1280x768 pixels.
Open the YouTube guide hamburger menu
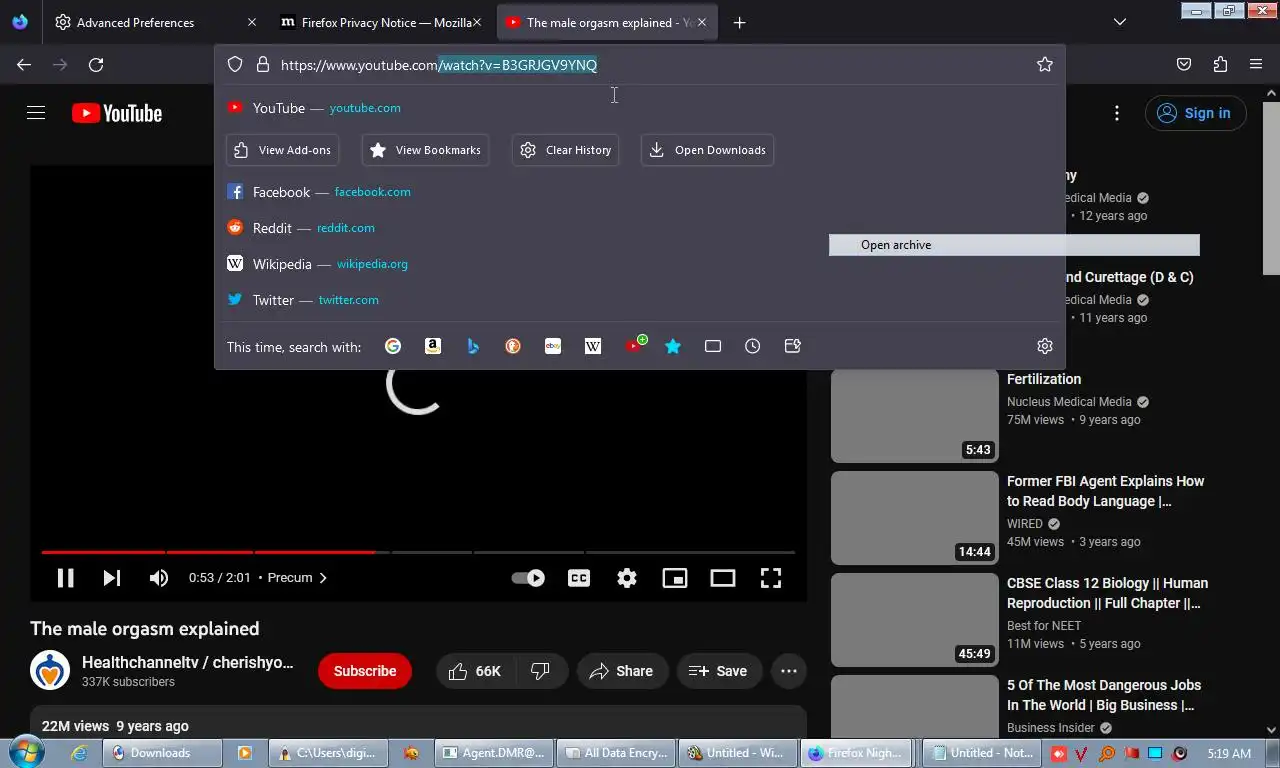(36, 113)
